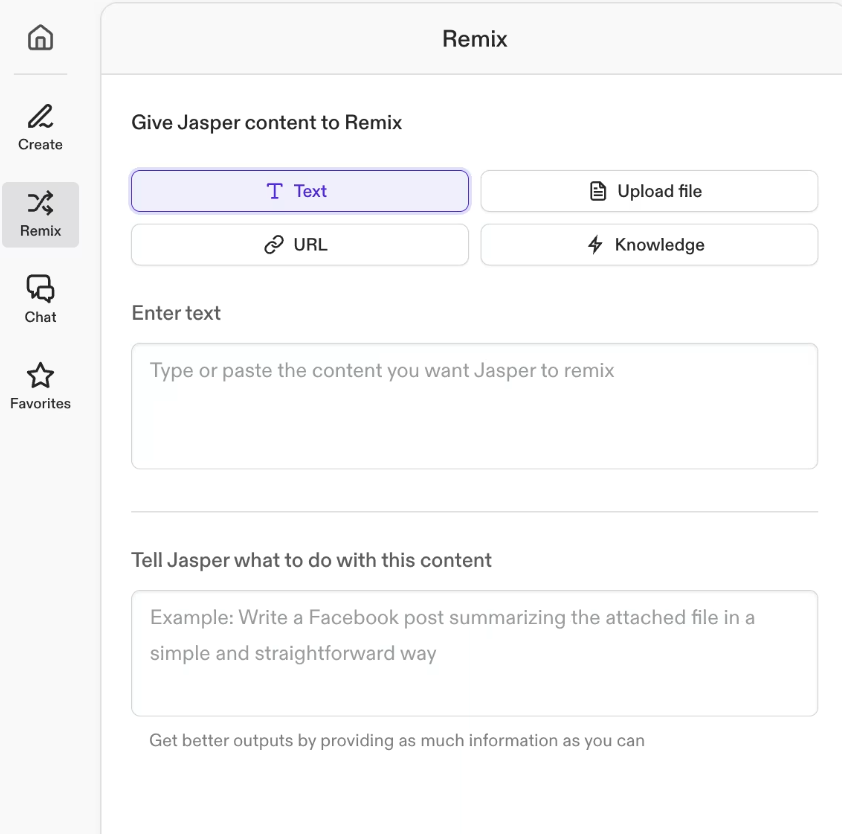Click the Chat label in sidebar

40,317
